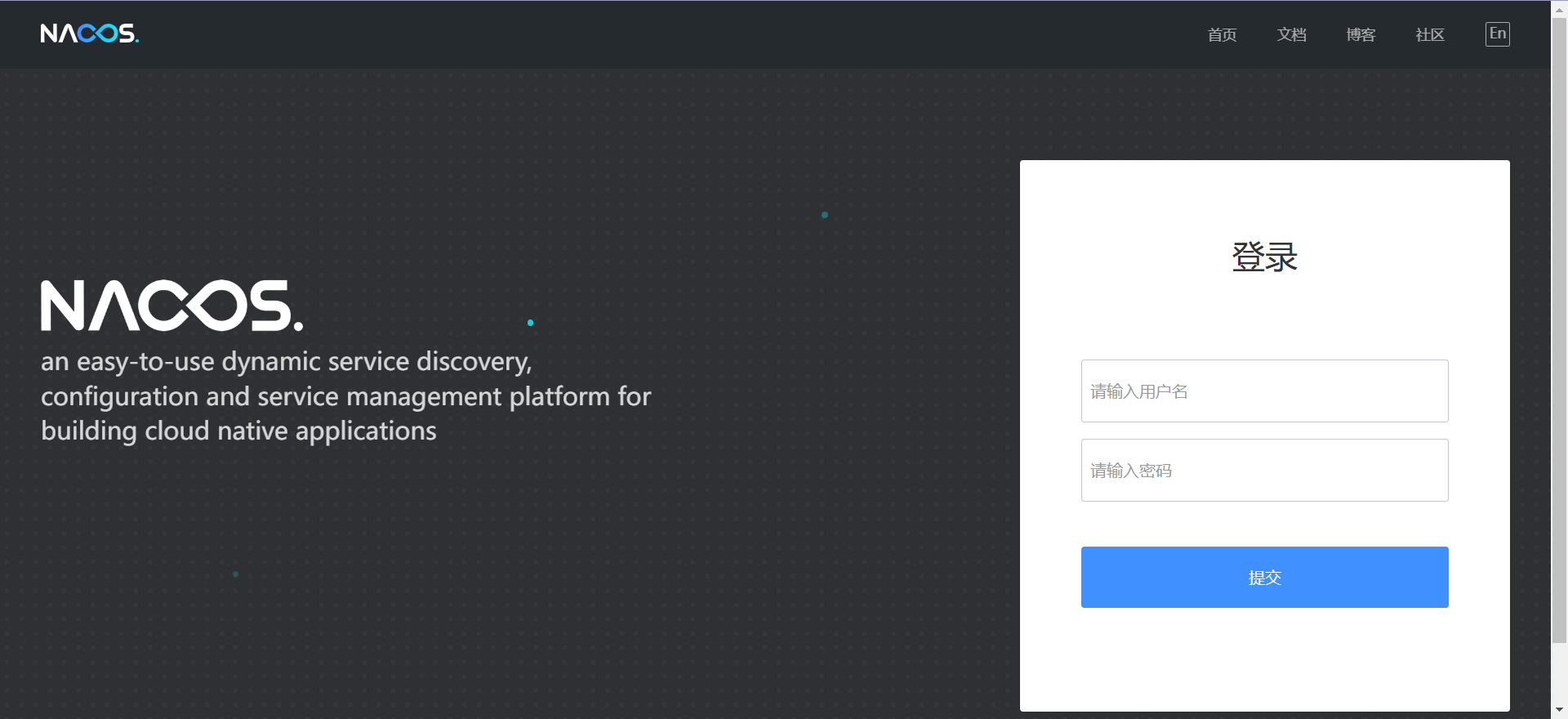Submit login with the 提交 button
This screenshot has width=1568, height=719.
pyautogui.click(x=1264, y=577)
